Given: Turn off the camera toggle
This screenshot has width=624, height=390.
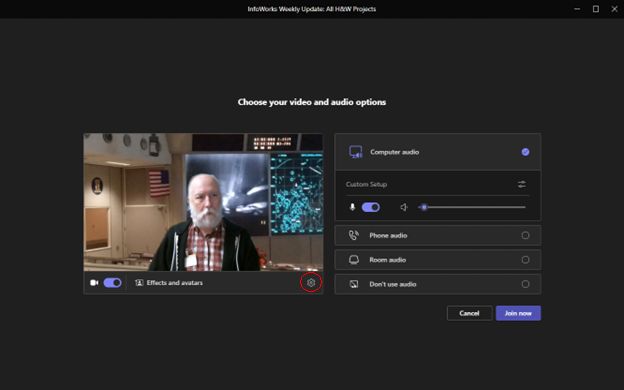Looking at the screenshot, I should click(113, 283).
